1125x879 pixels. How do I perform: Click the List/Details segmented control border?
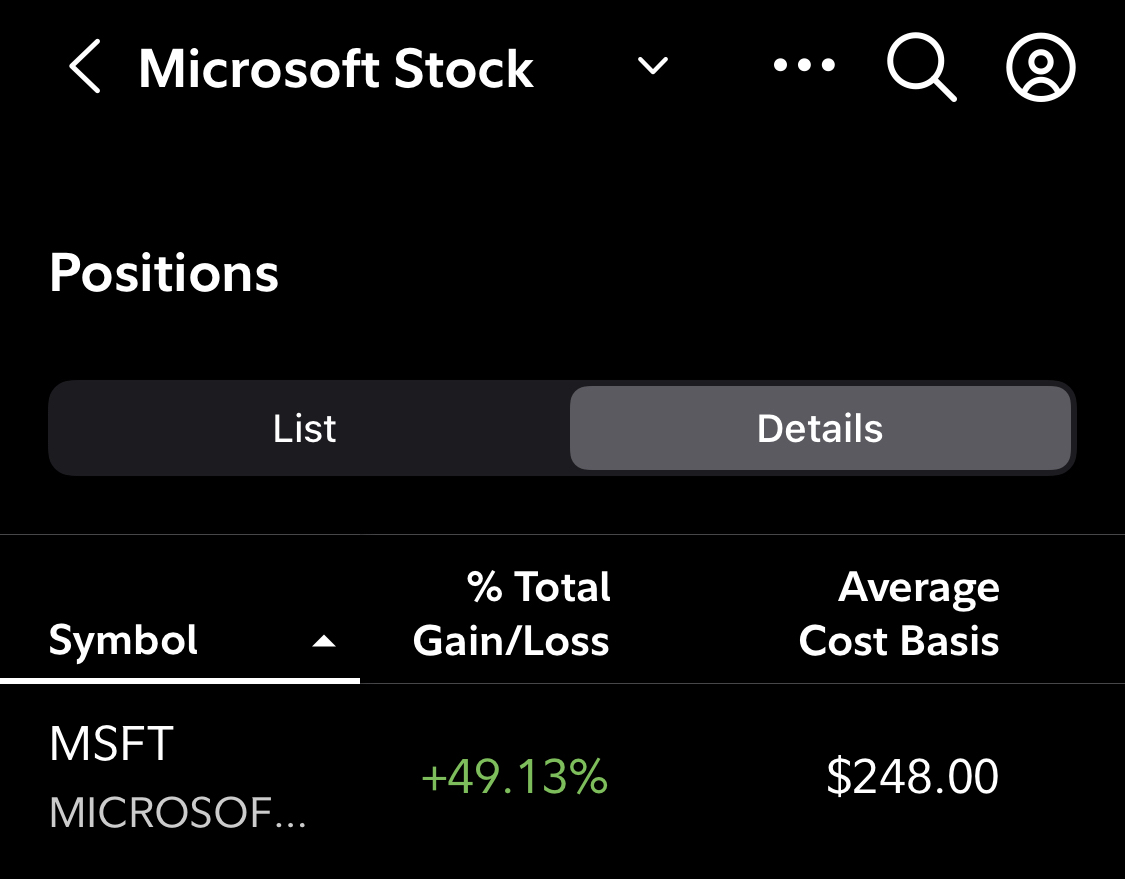[560, 382]
